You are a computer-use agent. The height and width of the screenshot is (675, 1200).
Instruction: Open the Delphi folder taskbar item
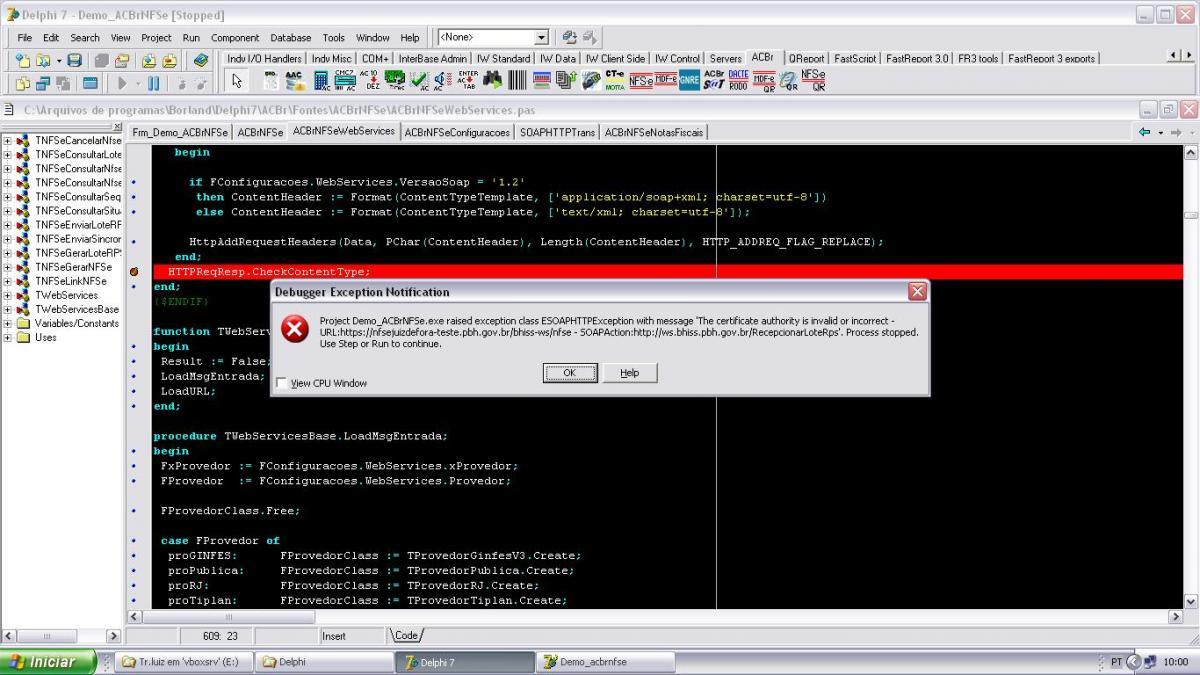(326, 662)
